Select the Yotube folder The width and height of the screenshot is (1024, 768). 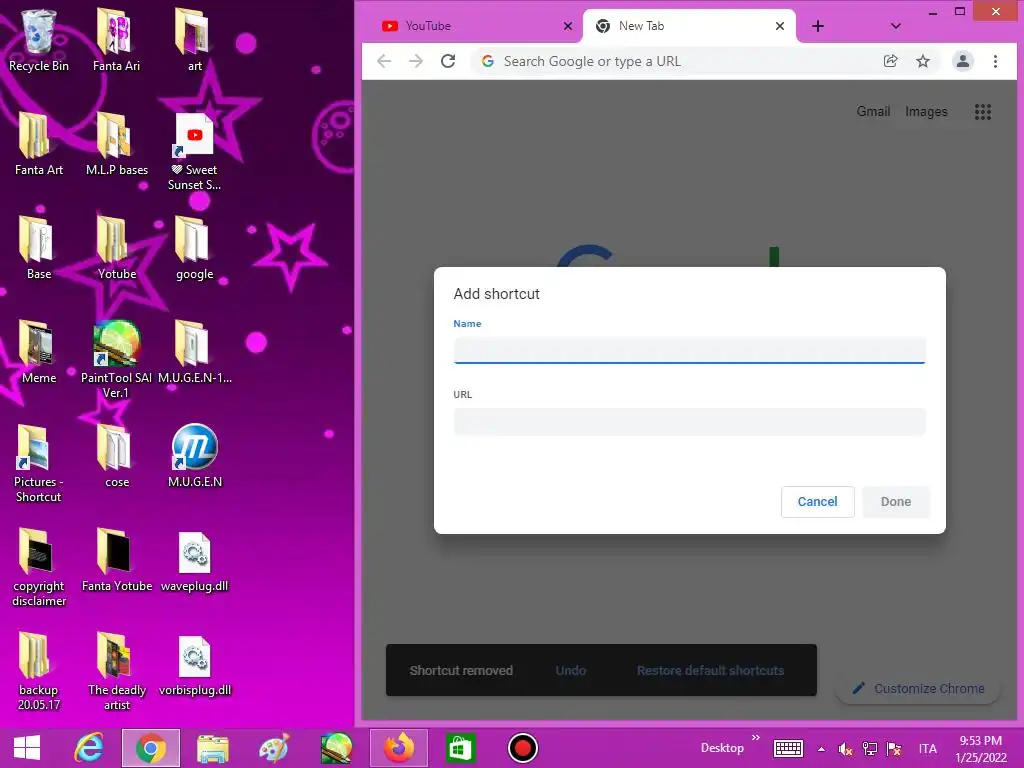117,248
